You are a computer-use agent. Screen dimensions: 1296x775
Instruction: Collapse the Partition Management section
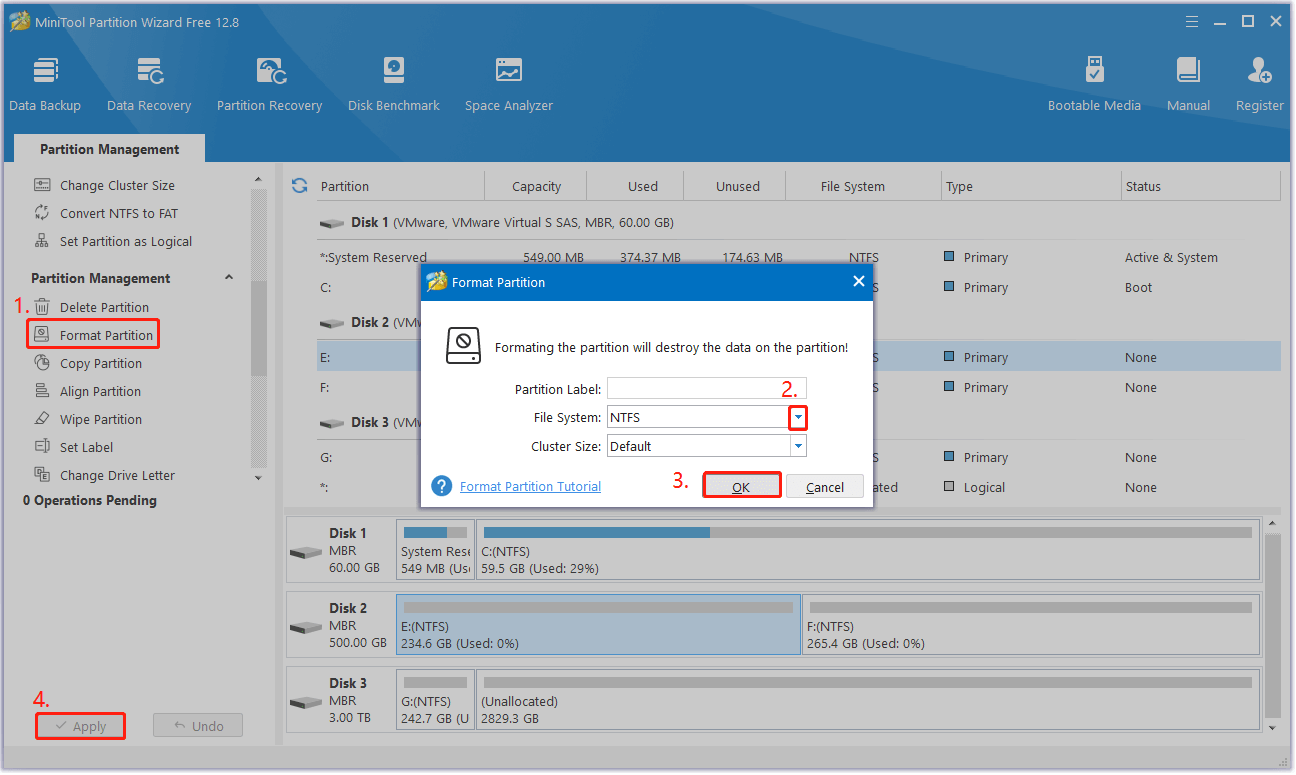(228, 277)
